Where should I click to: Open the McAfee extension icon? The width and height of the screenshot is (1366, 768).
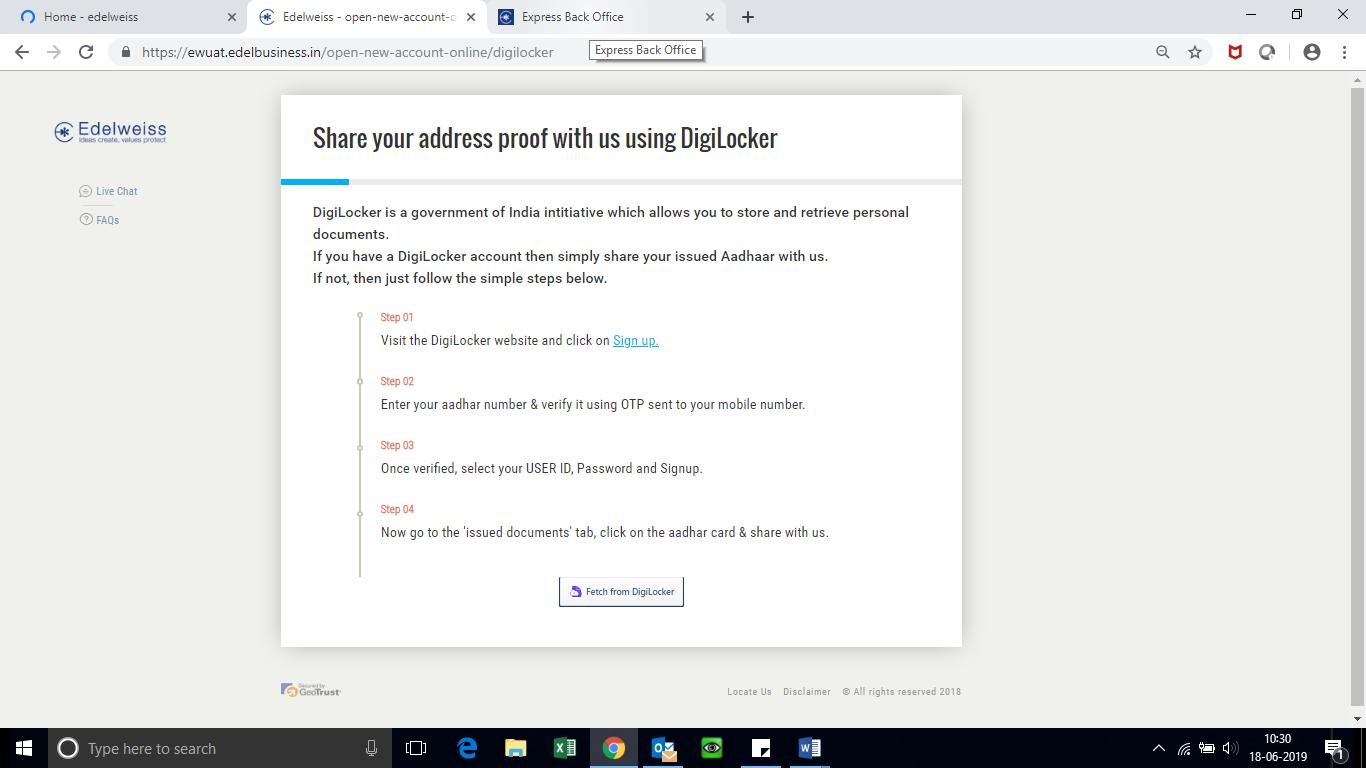[x=1235, y=52]
